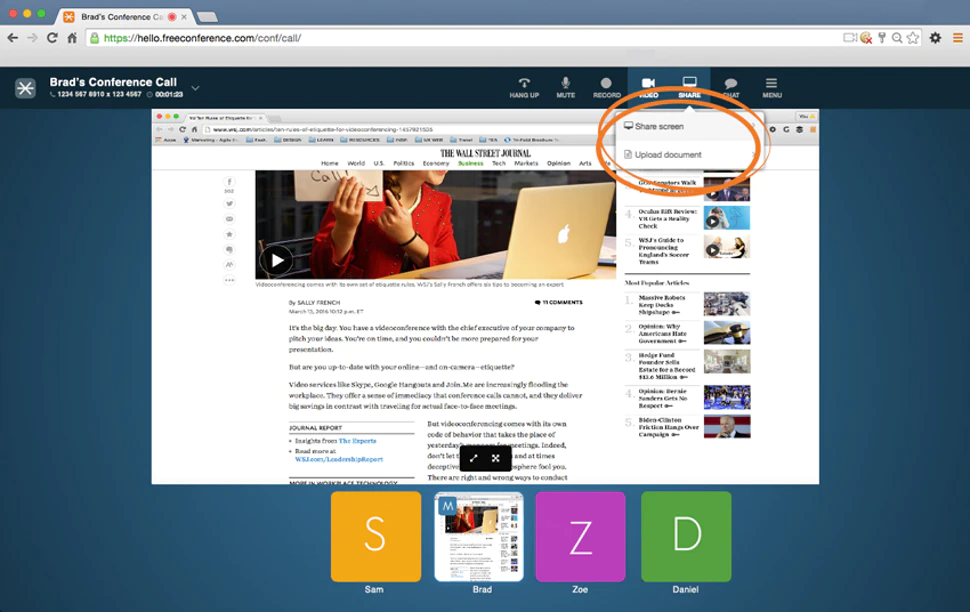This screenshot has width=970, height=612.
Task: Play the WSJ videoconferencing etiquette video
Action: pyautogui.click(x=276, y=260)
